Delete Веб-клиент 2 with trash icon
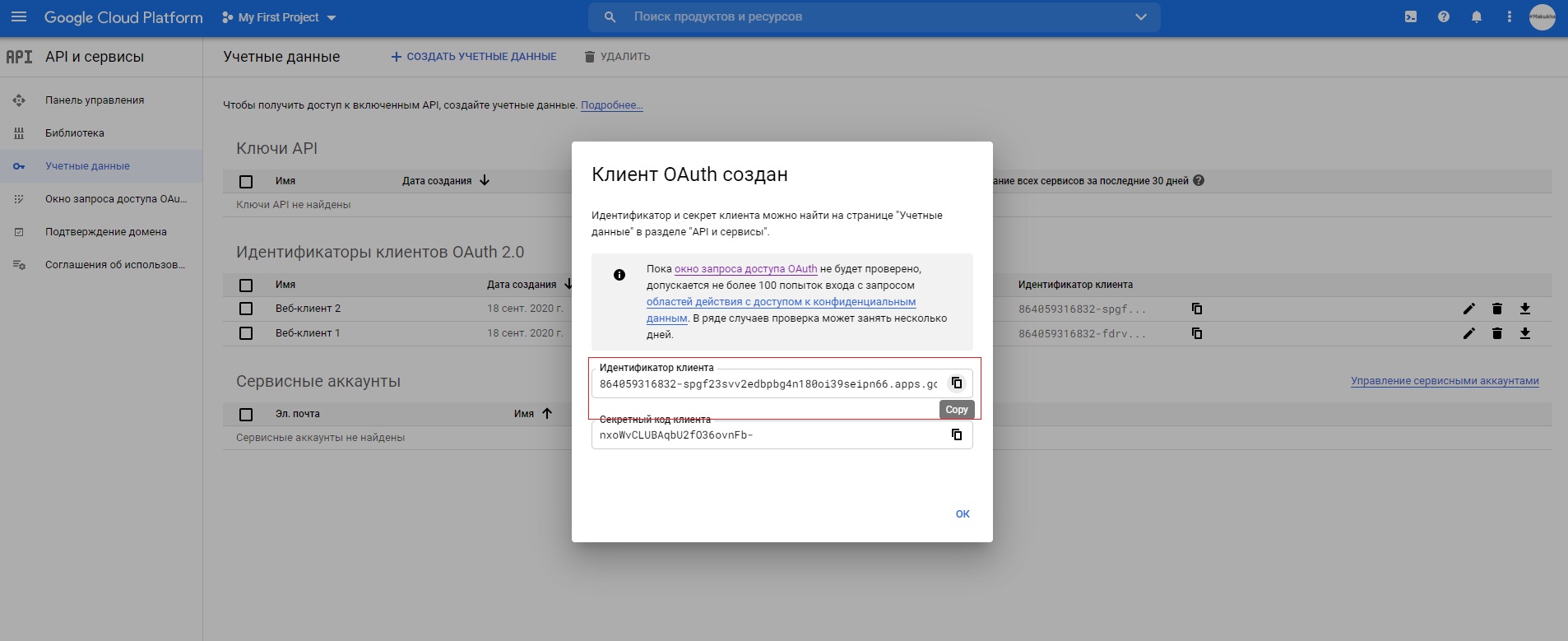Screen dimensions: 1568x641 [x=1497, y=309]
